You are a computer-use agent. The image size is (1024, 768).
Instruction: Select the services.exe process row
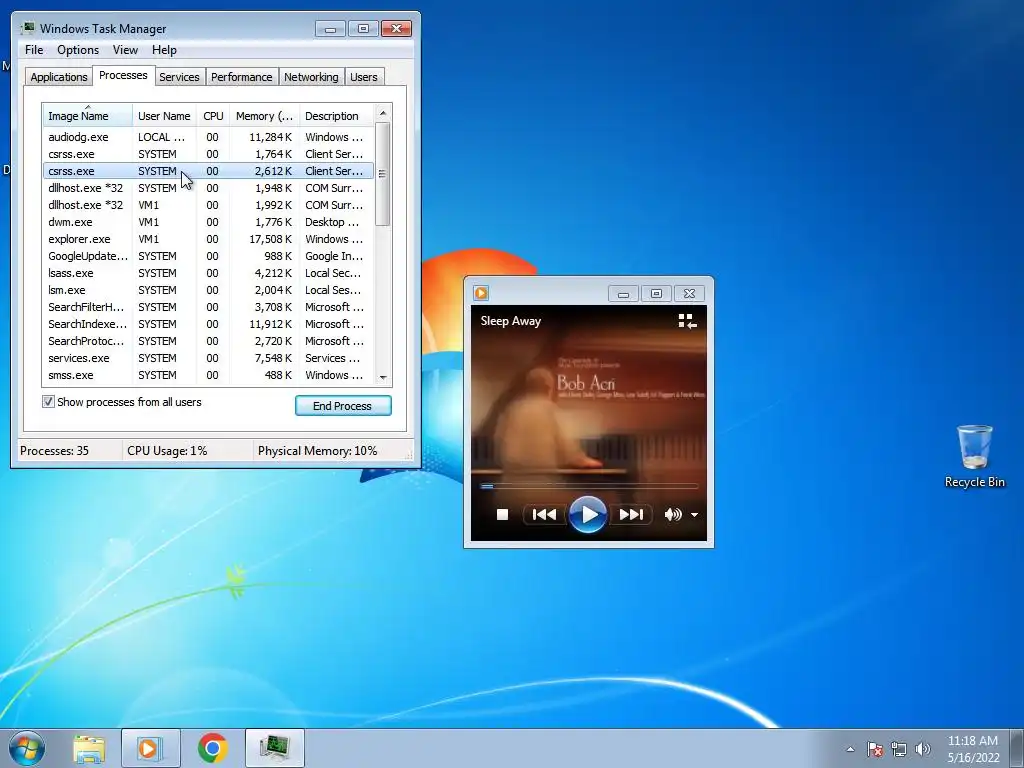(x=208, y=358)
